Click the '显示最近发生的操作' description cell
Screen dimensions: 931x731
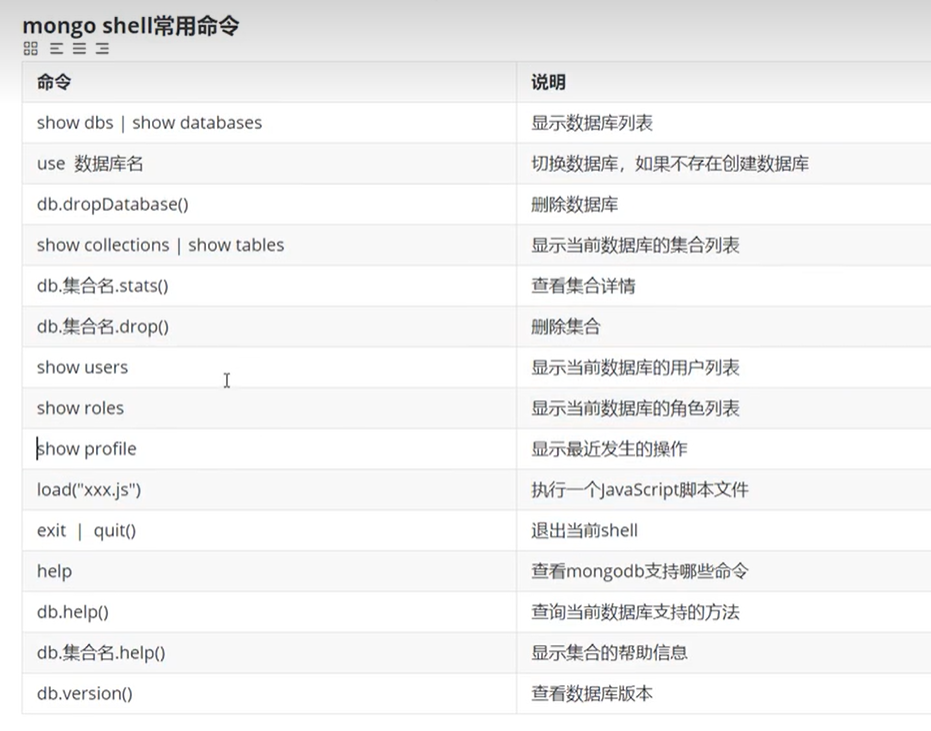pyautogui.click(x=724, y=449)
